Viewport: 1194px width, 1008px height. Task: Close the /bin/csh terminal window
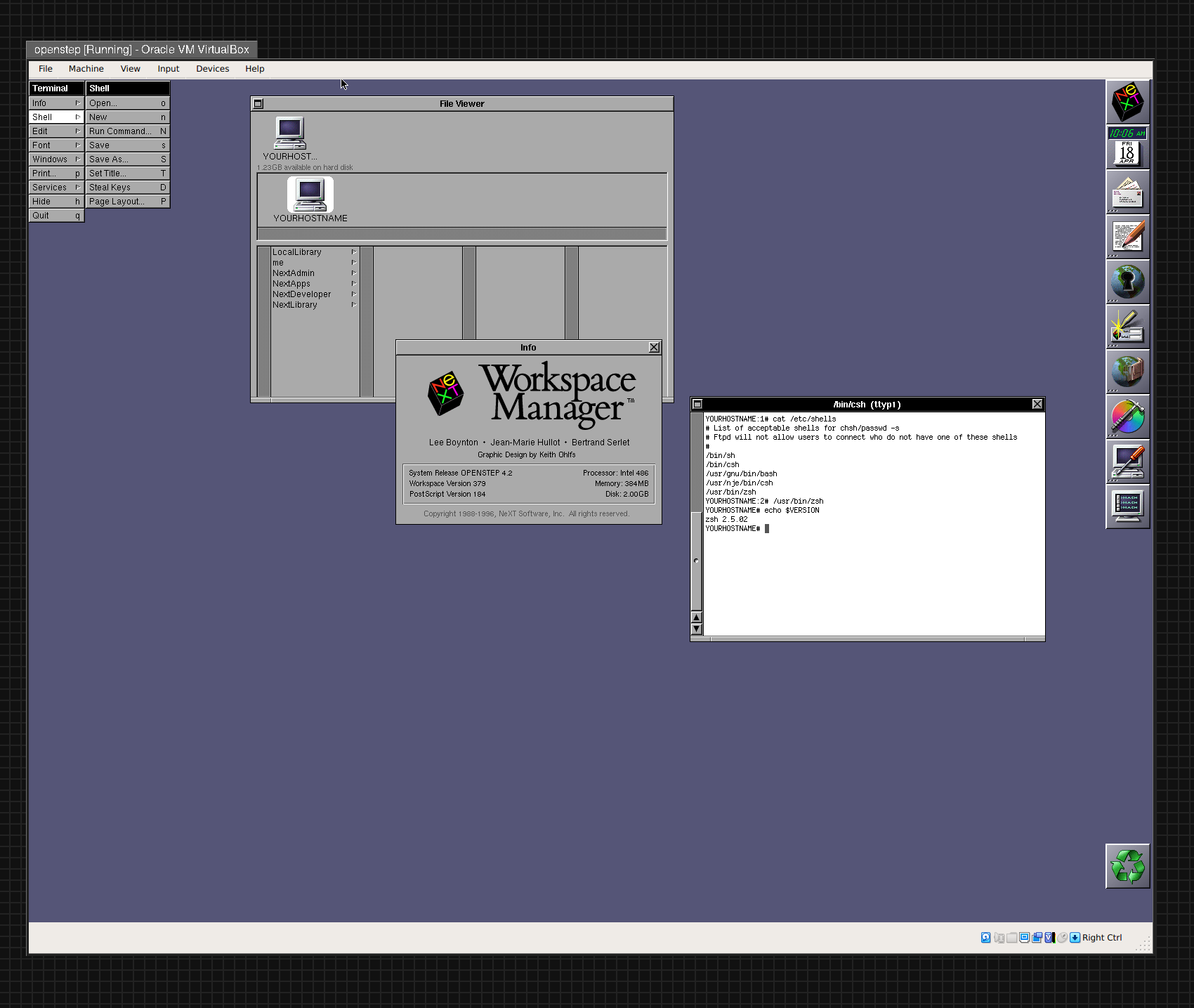tap(1037, 404)
